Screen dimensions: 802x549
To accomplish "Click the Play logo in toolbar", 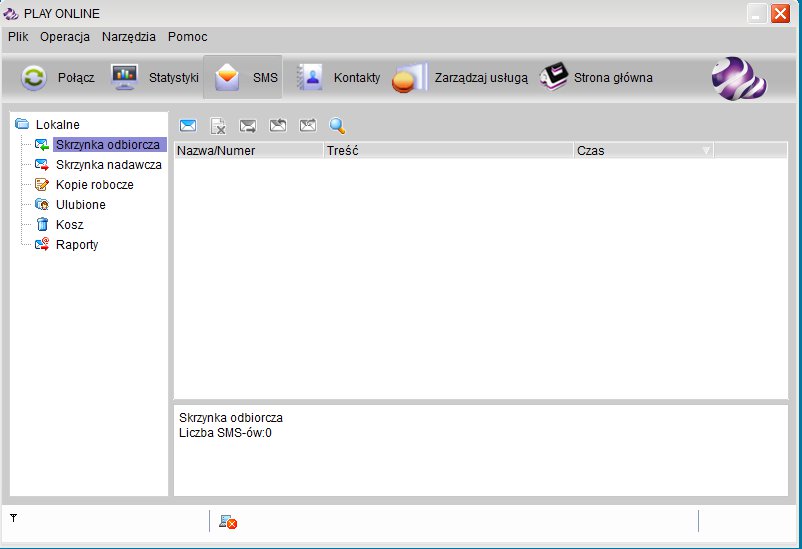I will pos(738,78).
